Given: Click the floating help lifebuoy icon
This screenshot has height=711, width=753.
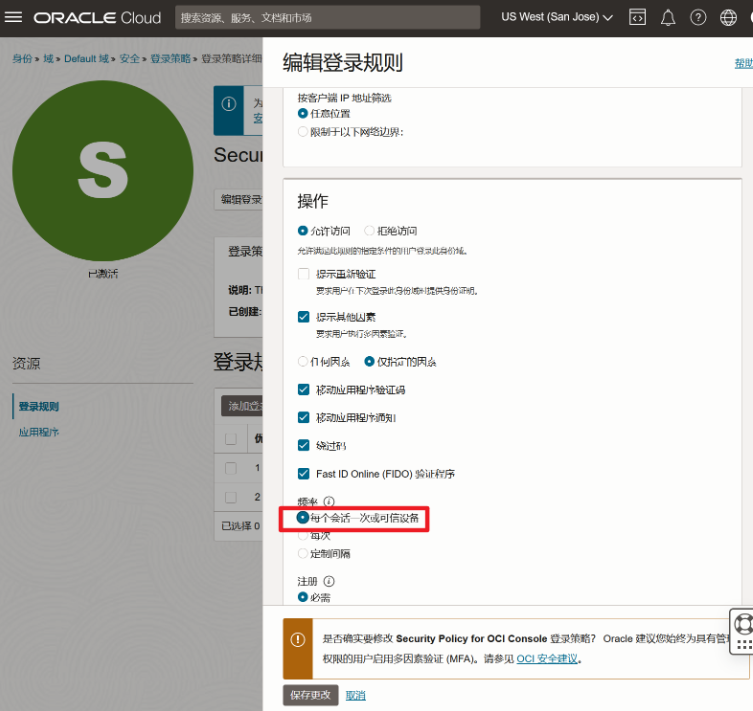Looking at the screenshot, I should coord(743,625).
